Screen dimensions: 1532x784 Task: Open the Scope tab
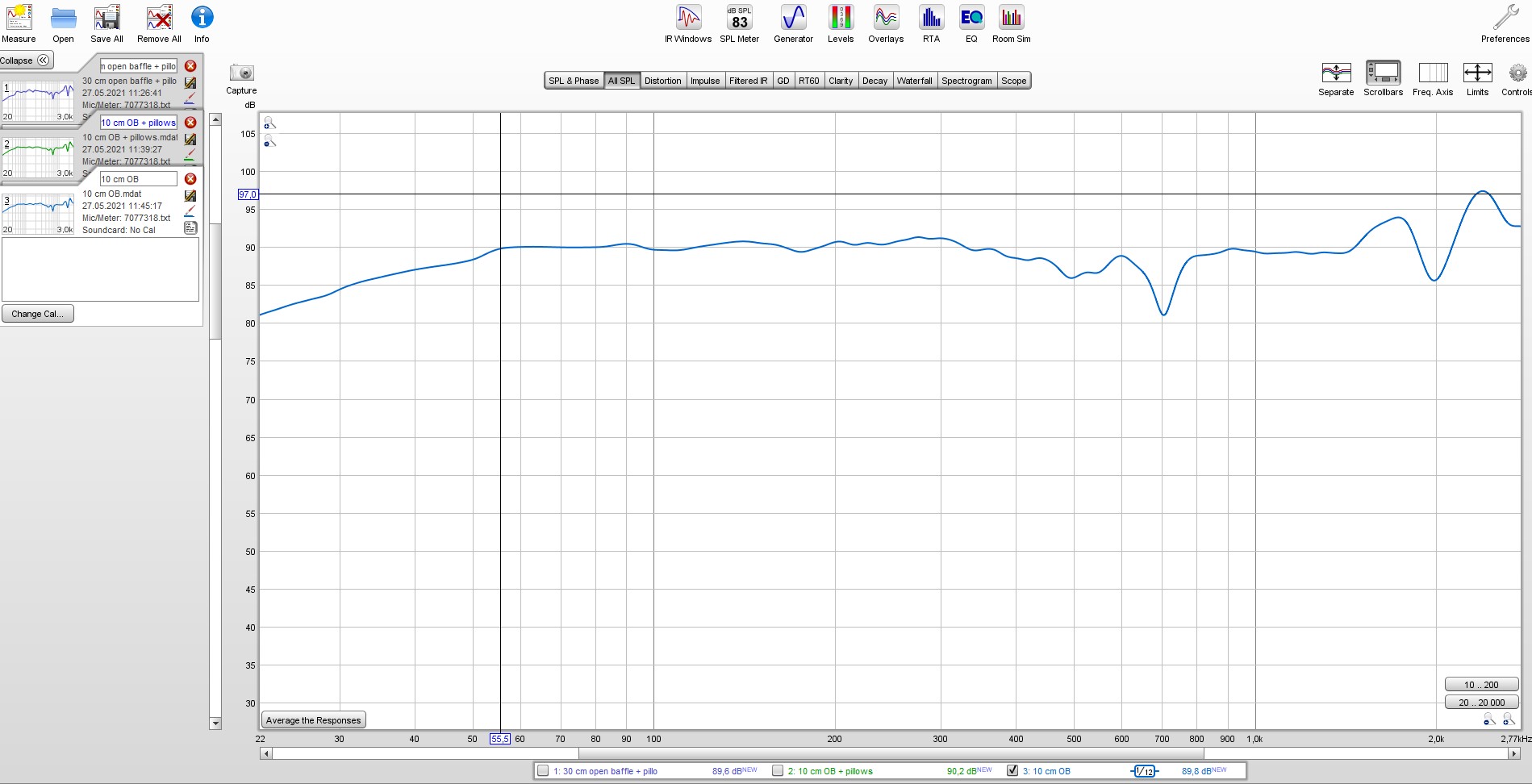point(1014,81)
